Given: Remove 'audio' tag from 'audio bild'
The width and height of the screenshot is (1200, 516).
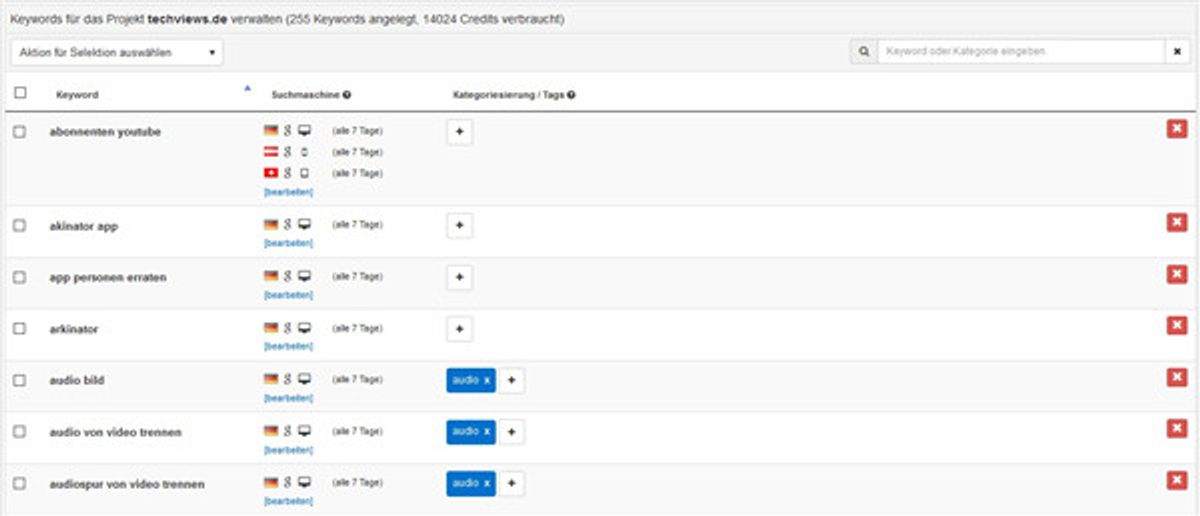Looking at the screenshot, I should tap(487, 380).
